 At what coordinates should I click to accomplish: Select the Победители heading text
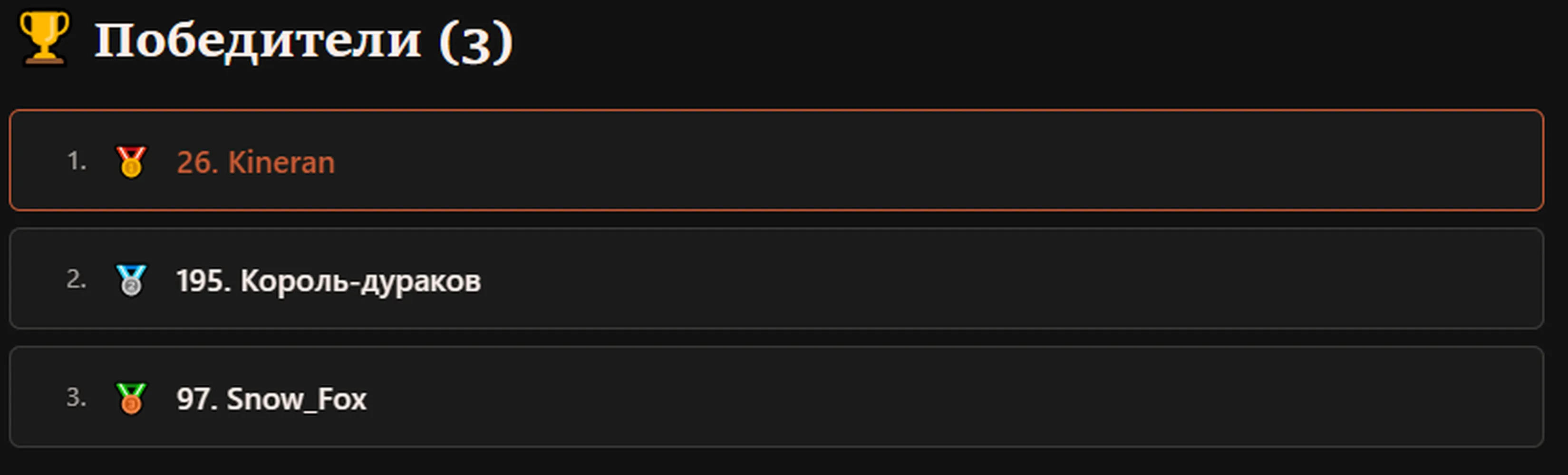(x=258, y=41)
